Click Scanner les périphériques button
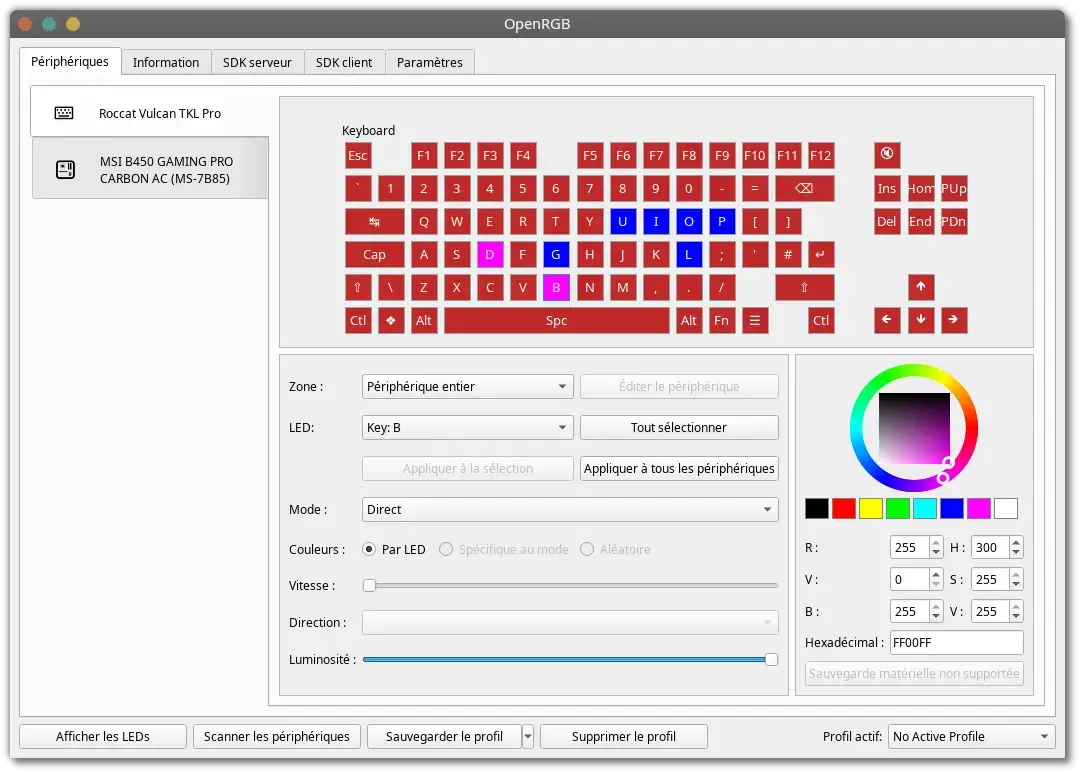 tap(276, 736)
